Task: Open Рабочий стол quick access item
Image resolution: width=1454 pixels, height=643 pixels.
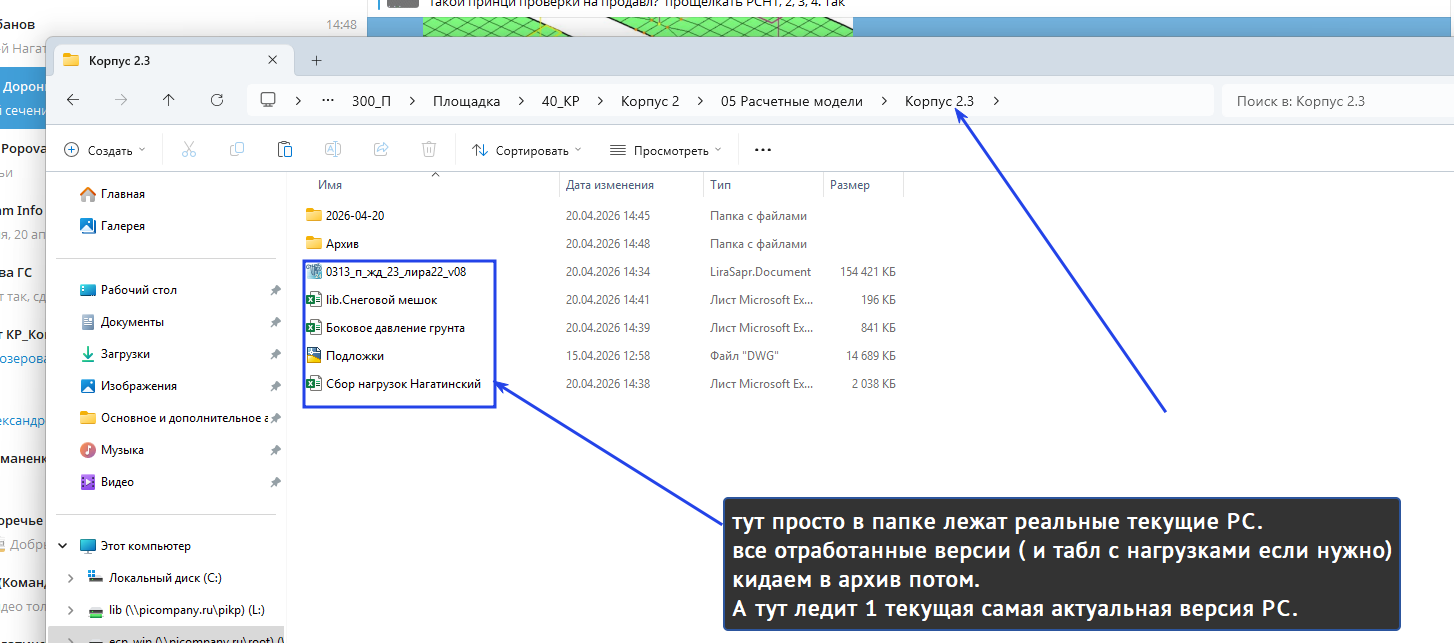Action: point(138,290)
